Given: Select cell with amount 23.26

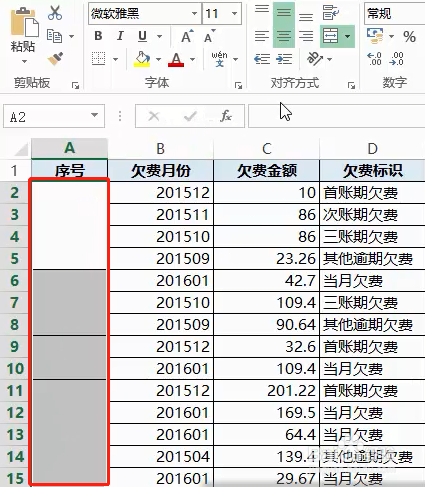Looking at the screenshot, I should click(266, 259).
